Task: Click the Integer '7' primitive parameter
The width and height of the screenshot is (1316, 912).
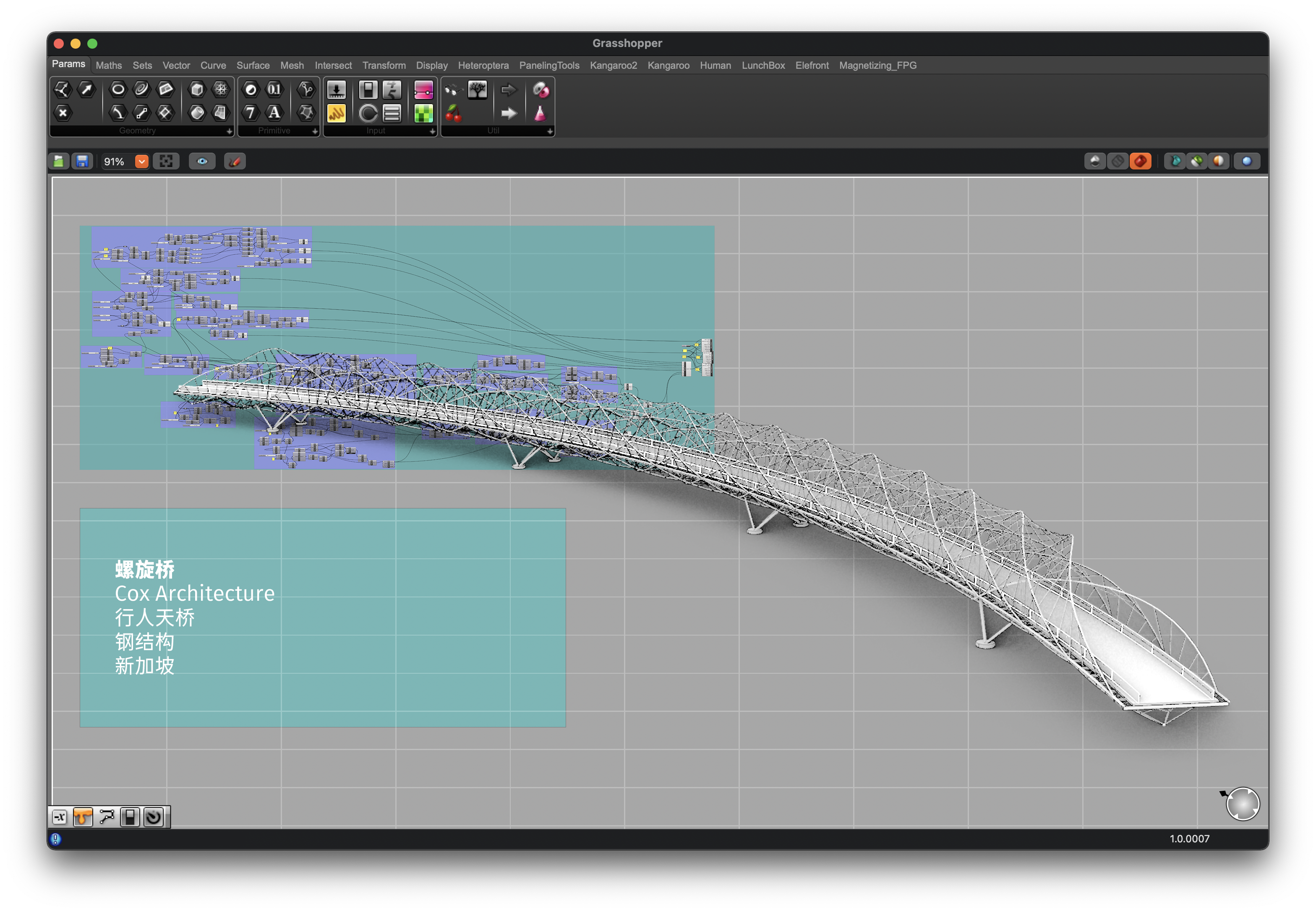Action: [251, 112]
